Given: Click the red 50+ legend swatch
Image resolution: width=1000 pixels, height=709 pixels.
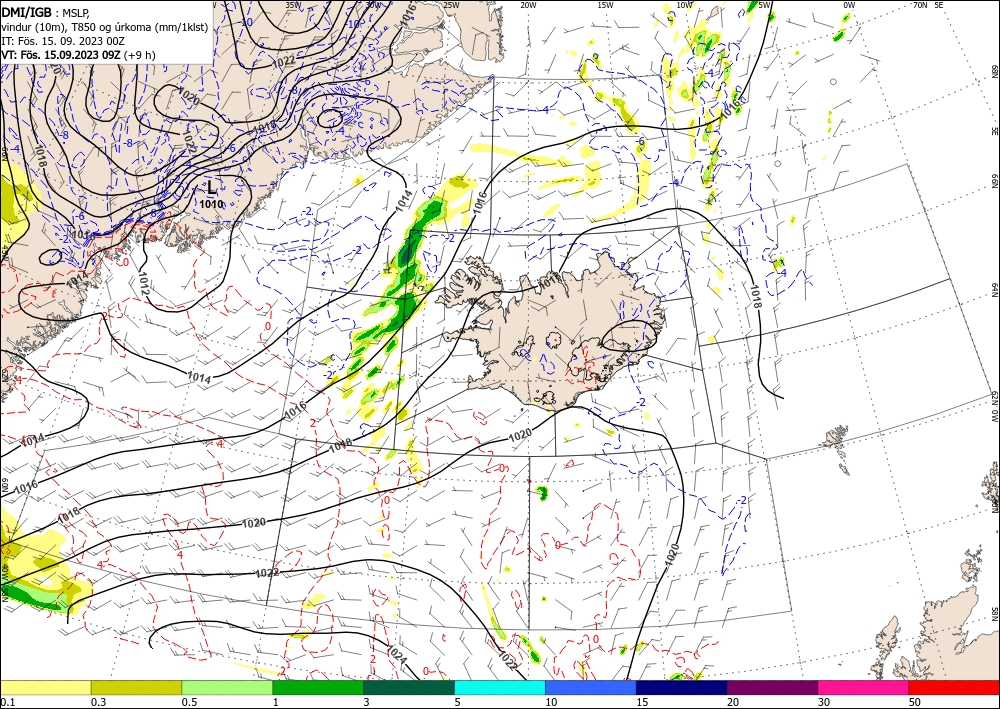Looking at the screenshot, I should pos(954,687).
